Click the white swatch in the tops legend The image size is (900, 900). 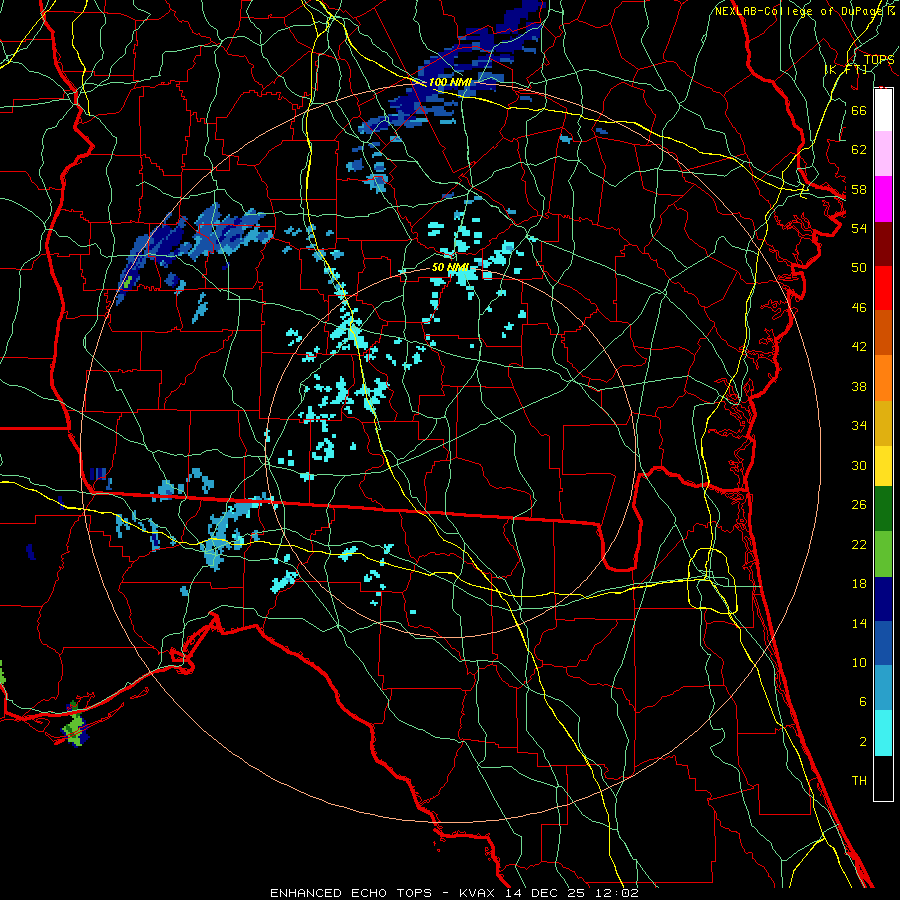pos(883,110)
